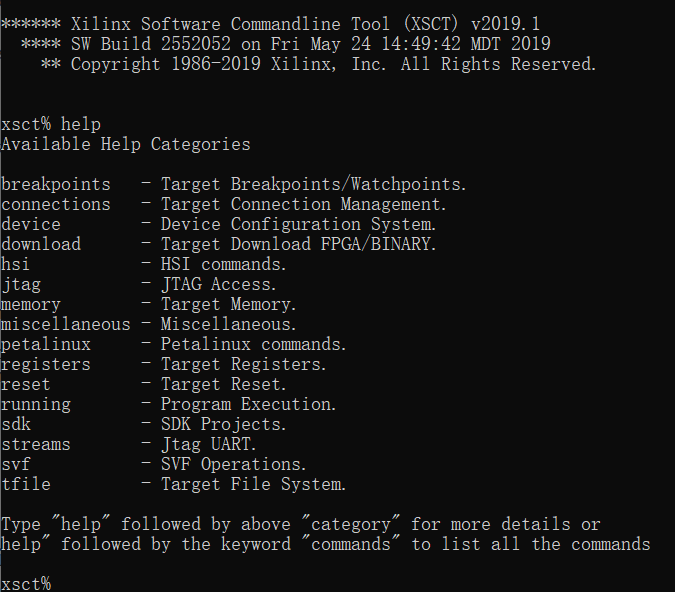This screenshot has height=592, width=675.
Task: Click 'Target Reset.' description text
Action: 224,384
